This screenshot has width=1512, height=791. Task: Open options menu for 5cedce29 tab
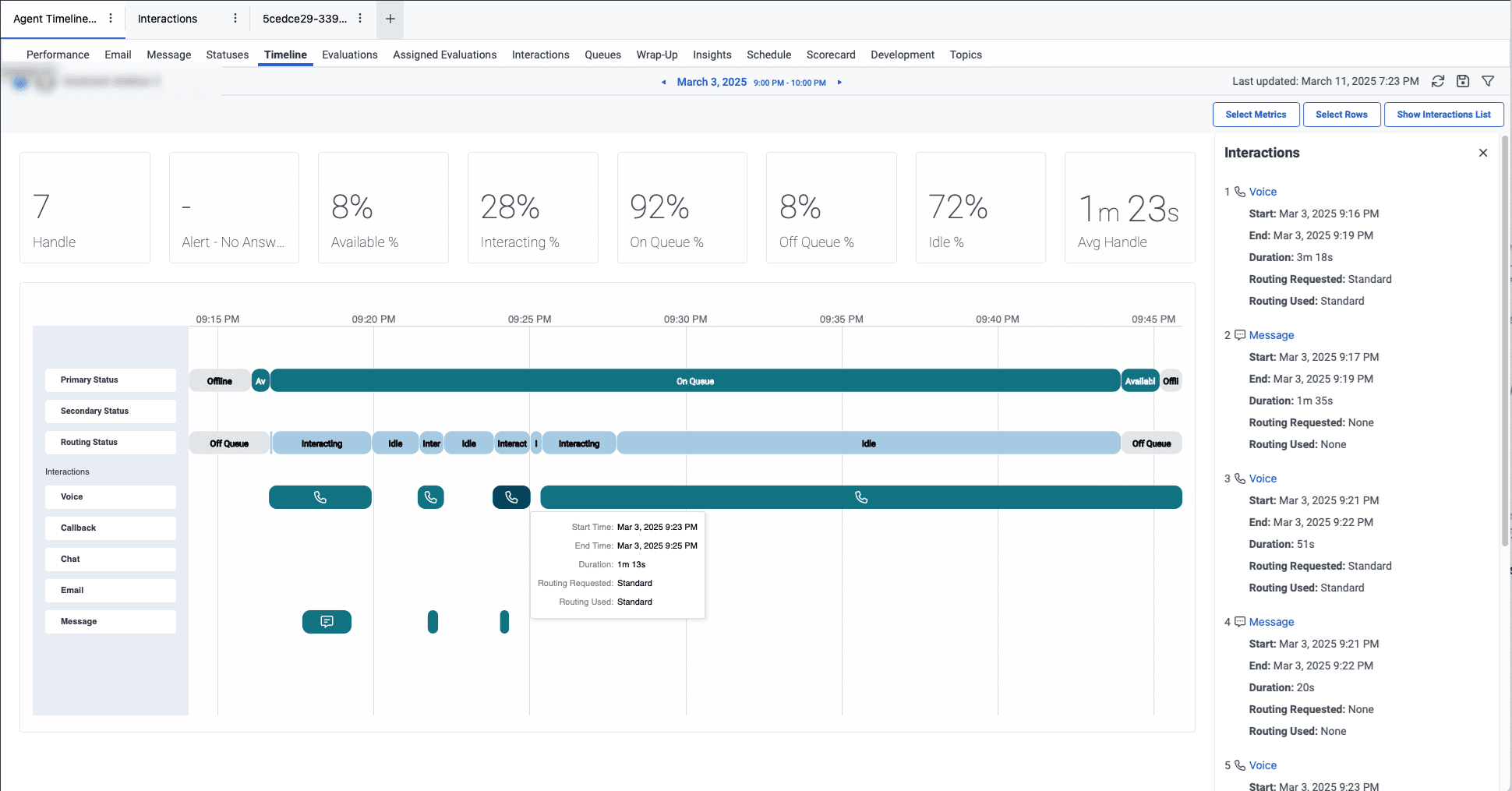360,19
